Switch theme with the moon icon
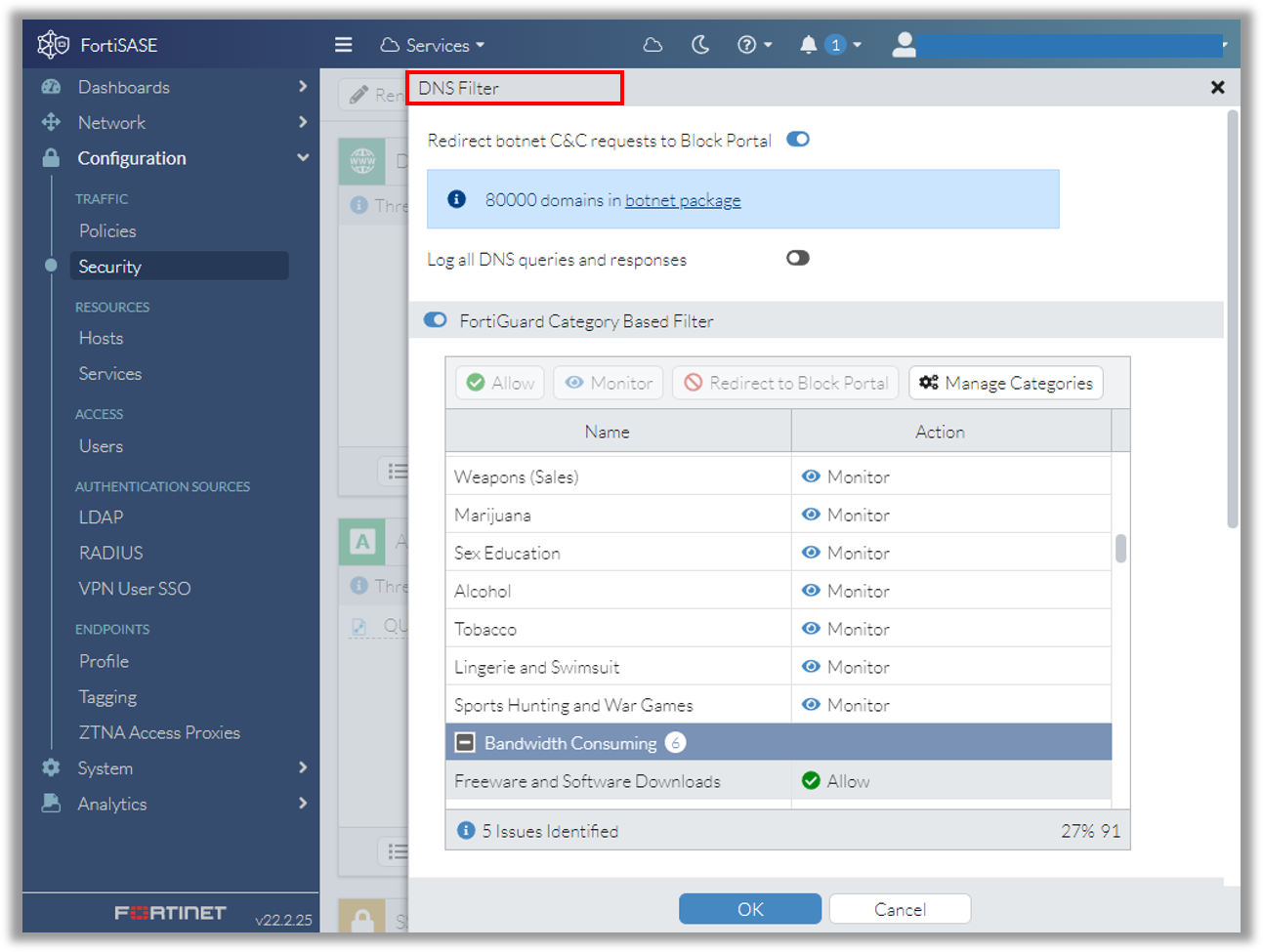 [700, 45]
